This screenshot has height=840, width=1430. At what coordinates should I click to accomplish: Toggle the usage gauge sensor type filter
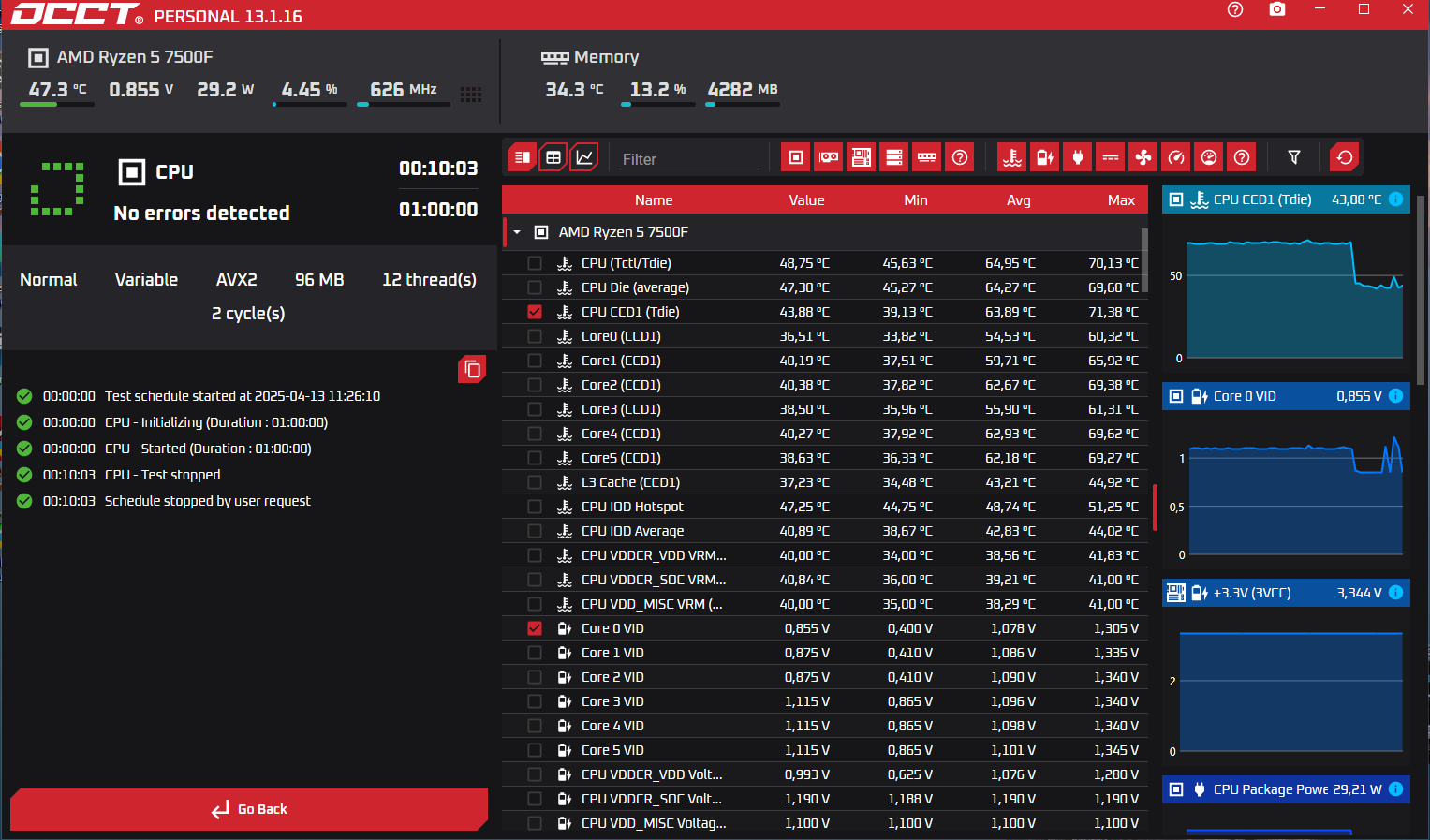coord(1209,157)
